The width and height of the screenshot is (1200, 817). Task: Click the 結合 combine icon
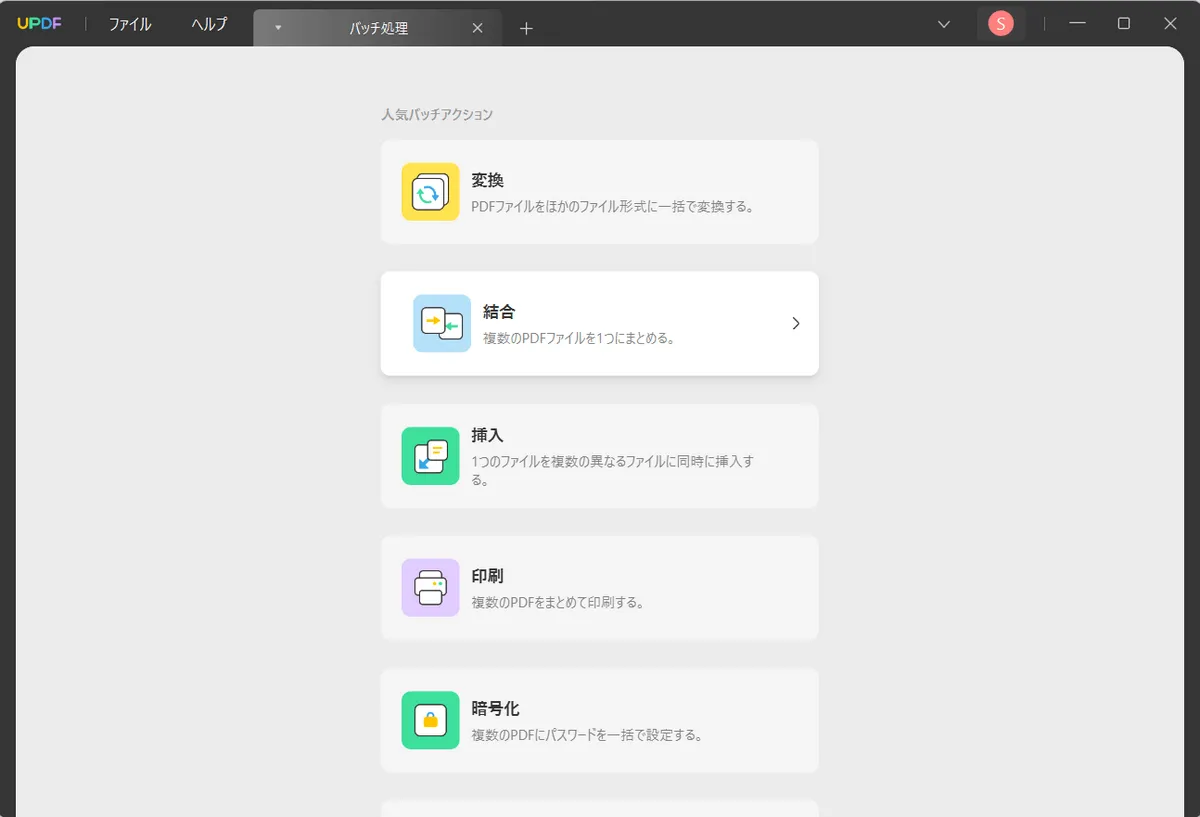point(442,323)
